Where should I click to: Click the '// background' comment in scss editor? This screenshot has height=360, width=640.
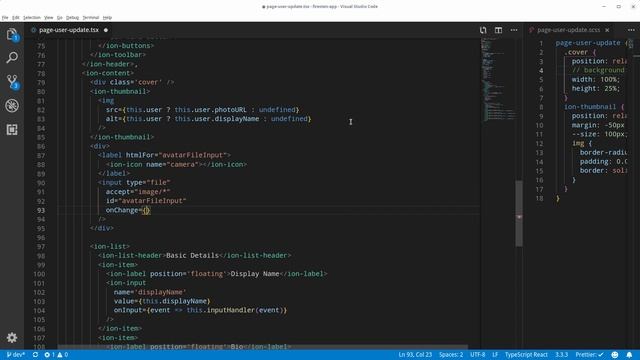click(598, 70)
